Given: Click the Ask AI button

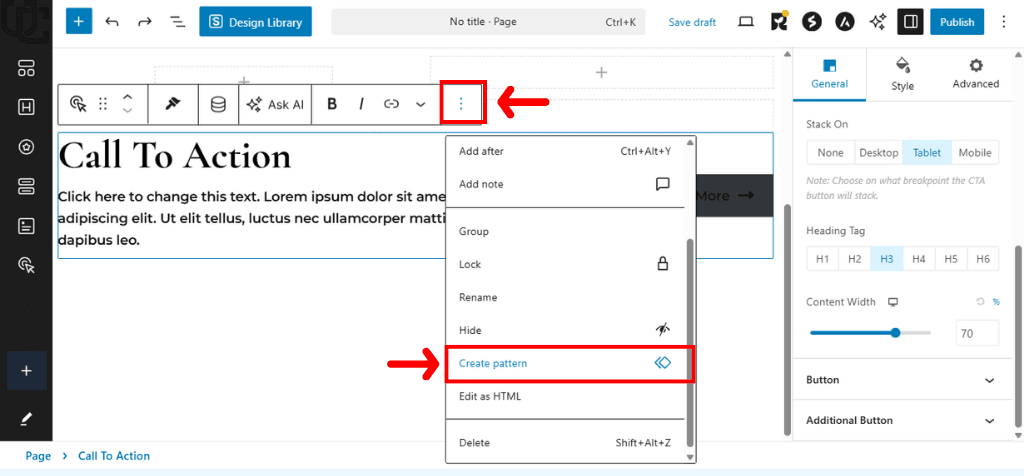Looking at the screenshot, I should (275, 104).
